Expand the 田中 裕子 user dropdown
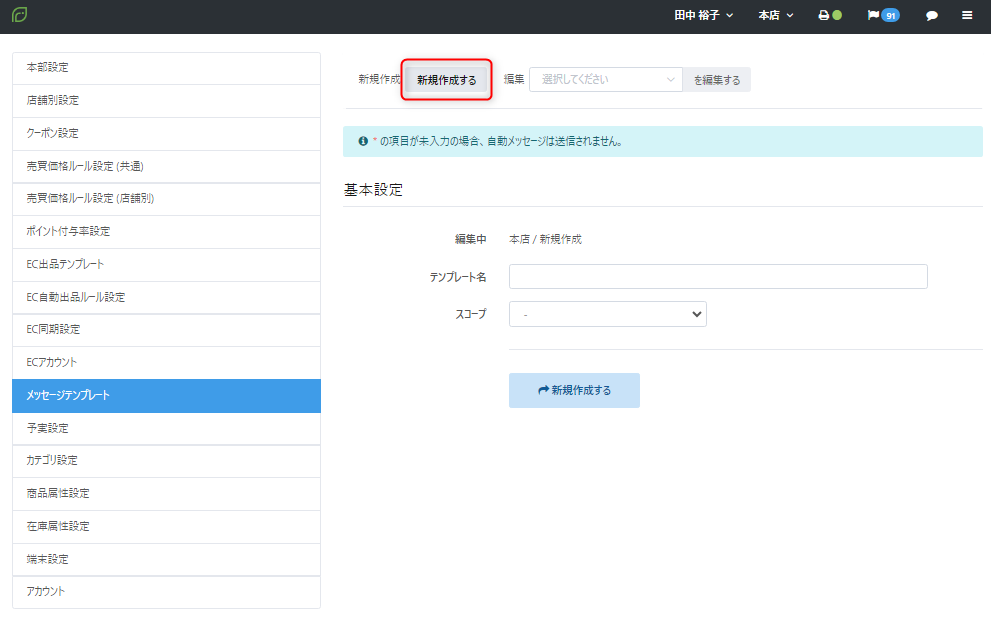991x623 pixels. [x=703, y=16]
